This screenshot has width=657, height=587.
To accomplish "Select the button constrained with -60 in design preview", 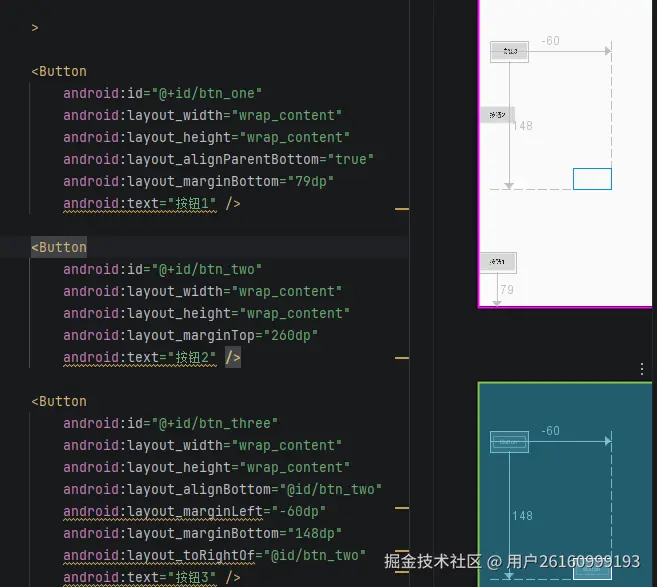I will click(509, 52).
